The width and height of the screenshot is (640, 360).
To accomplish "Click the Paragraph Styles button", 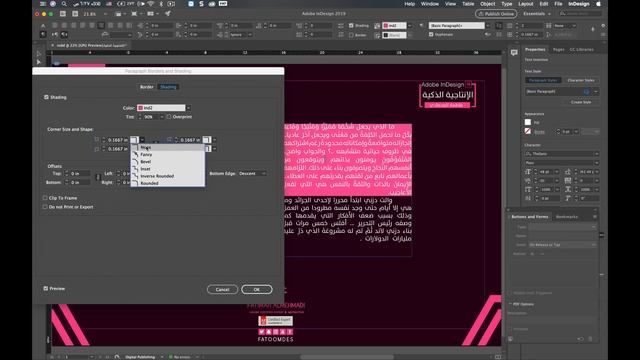I will point(543,80).
